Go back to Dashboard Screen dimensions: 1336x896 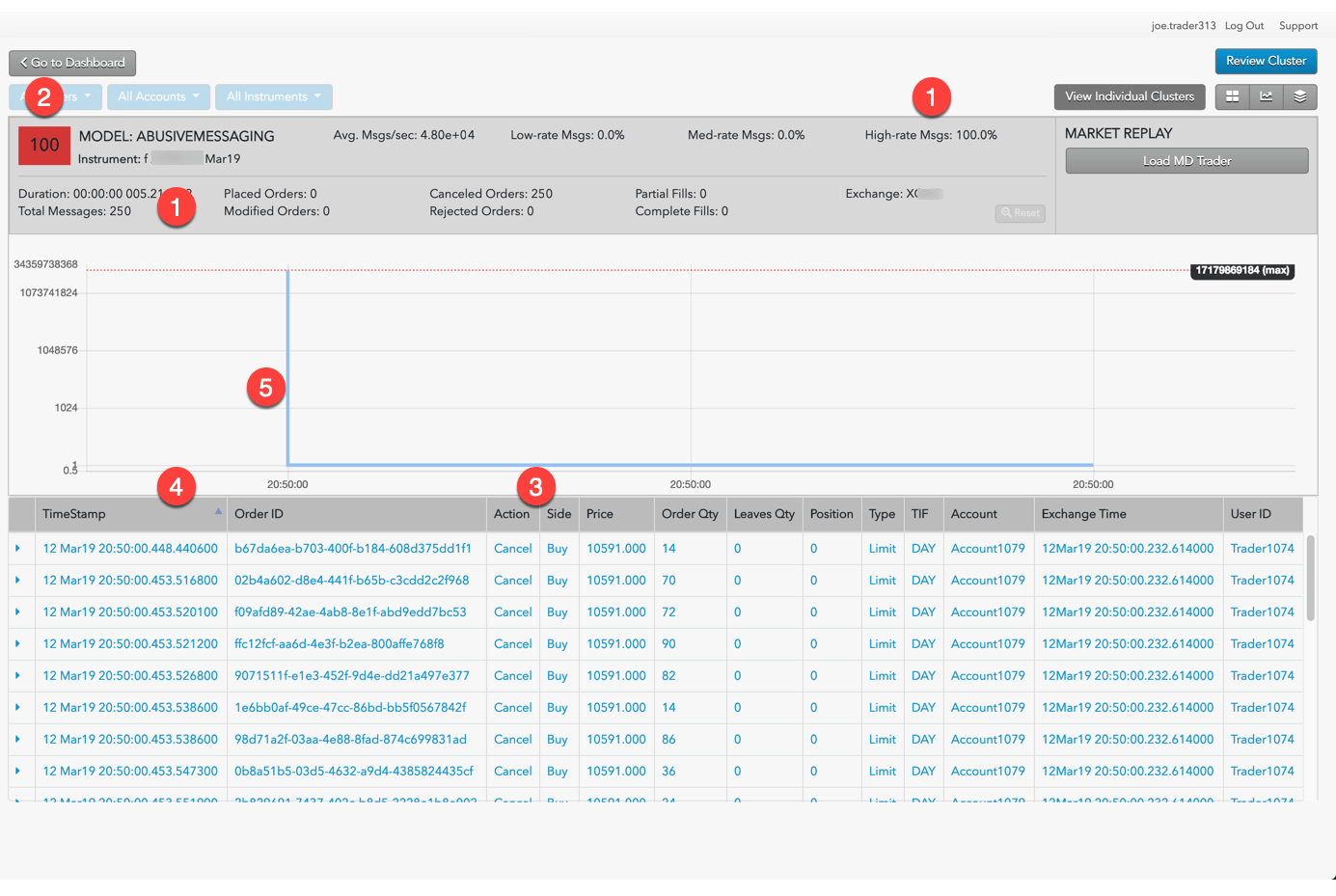pos(72,63)
